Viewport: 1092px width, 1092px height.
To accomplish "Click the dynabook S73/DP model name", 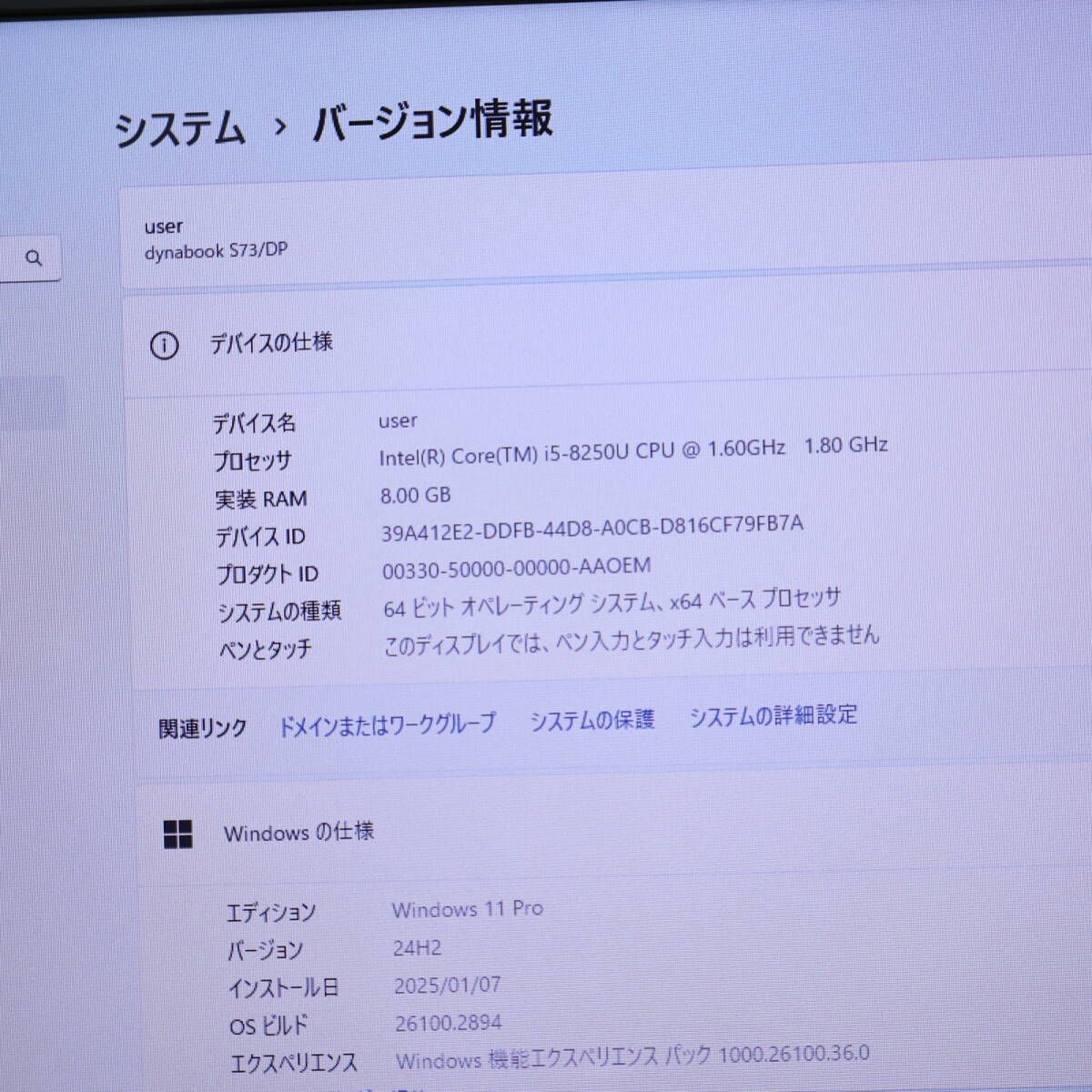I will click(216, 251).
